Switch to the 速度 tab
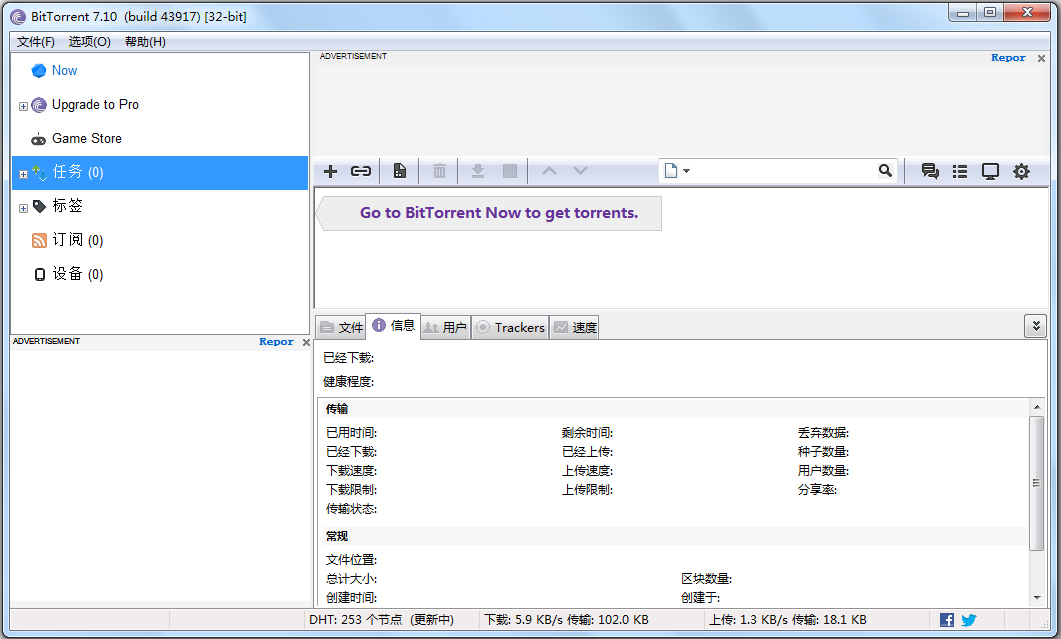Viewport: 1061px width, 639px height. 574,328
